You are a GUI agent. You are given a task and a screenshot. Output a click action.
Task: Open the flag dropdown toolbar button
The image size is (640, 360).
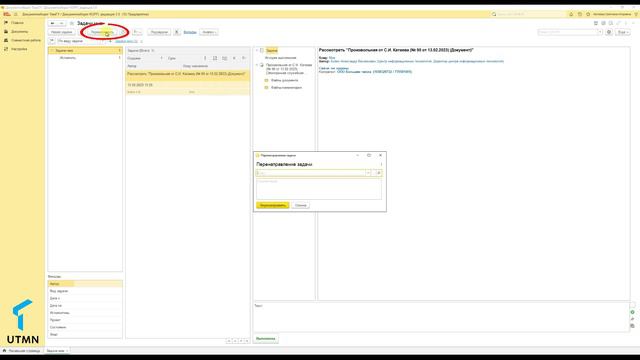(137, 32)
